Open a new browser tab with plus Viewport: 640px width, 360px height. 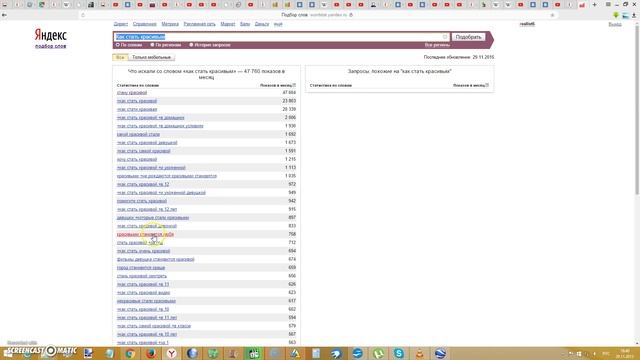click(x=595, y=4)
